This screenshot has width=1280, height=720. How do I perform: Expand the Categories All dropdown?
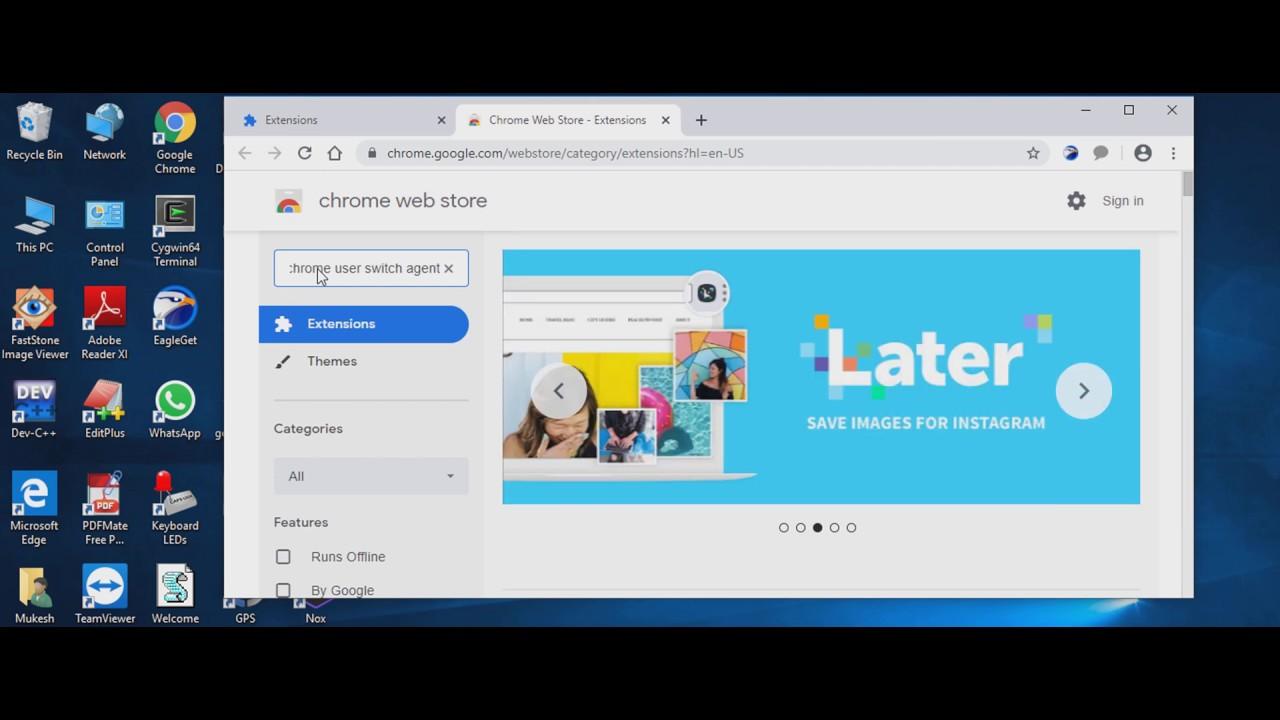click(371, 476)
